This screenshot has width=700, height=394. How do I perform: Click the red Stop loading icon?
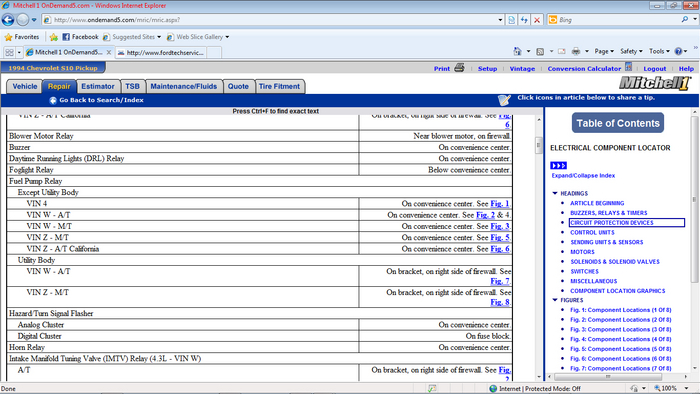click(537, 20)
